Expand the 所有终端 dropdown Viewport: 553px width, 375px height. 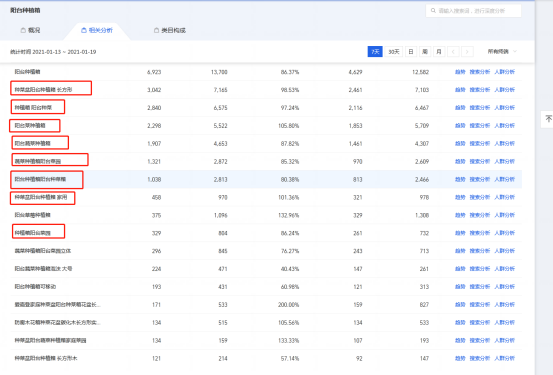click(502, 52)
